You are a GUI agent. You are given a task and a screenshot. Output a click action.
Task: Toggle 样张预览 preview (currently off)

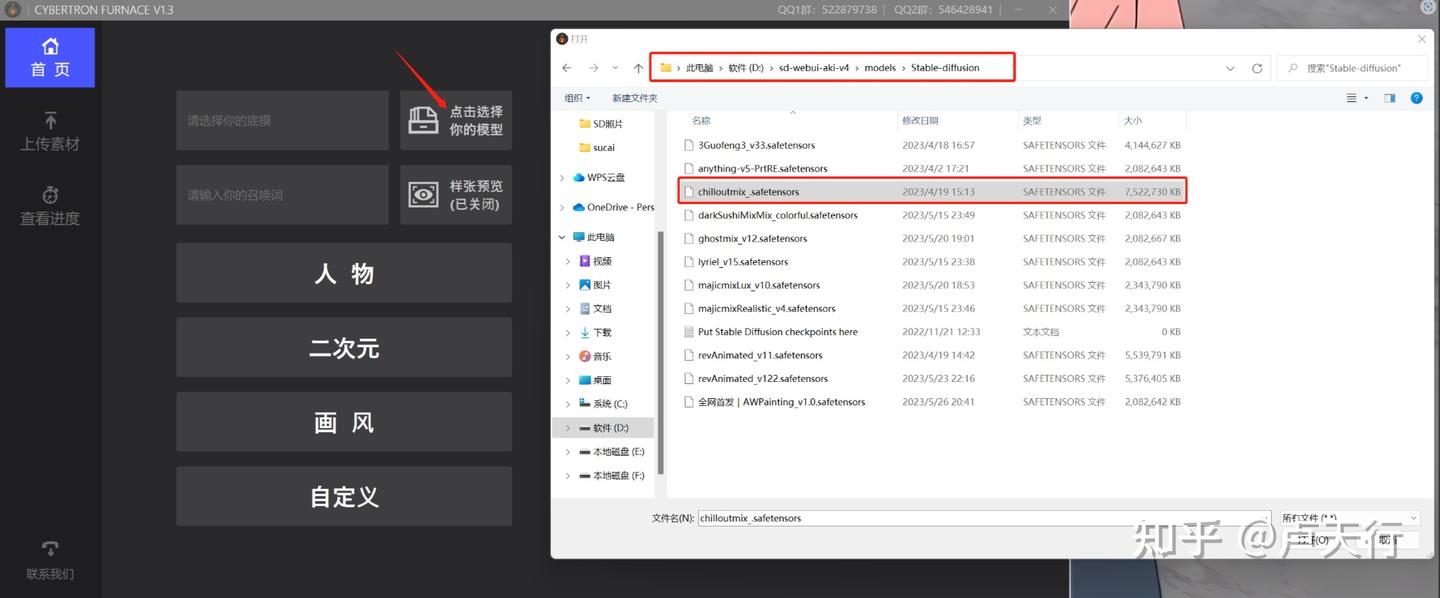(456, 195)
